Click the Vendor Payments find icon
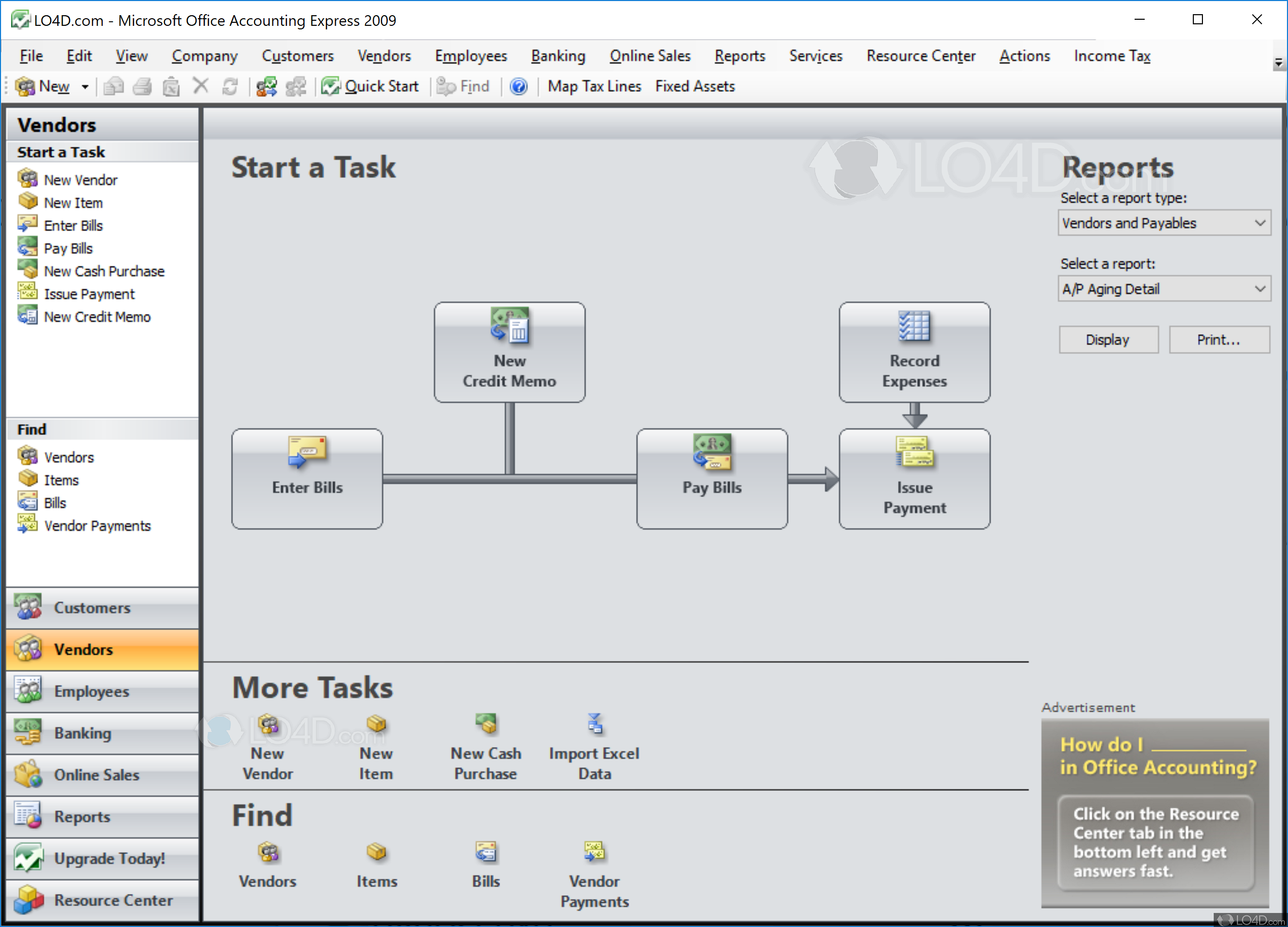1288x927 pixels. (594, 852)
